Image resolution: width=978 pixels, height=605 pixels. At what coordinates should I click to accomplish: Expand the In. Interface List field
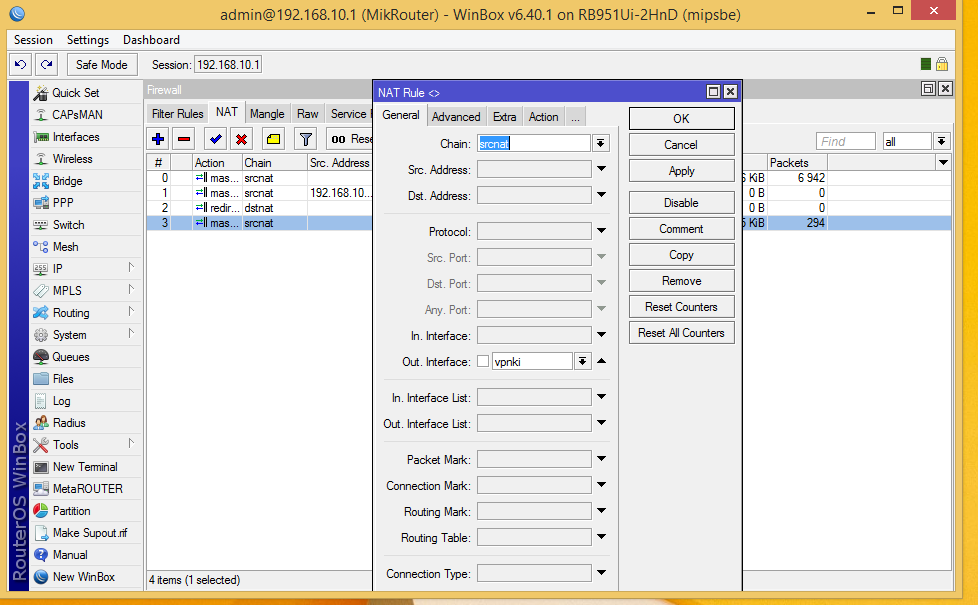coord(601,397)
